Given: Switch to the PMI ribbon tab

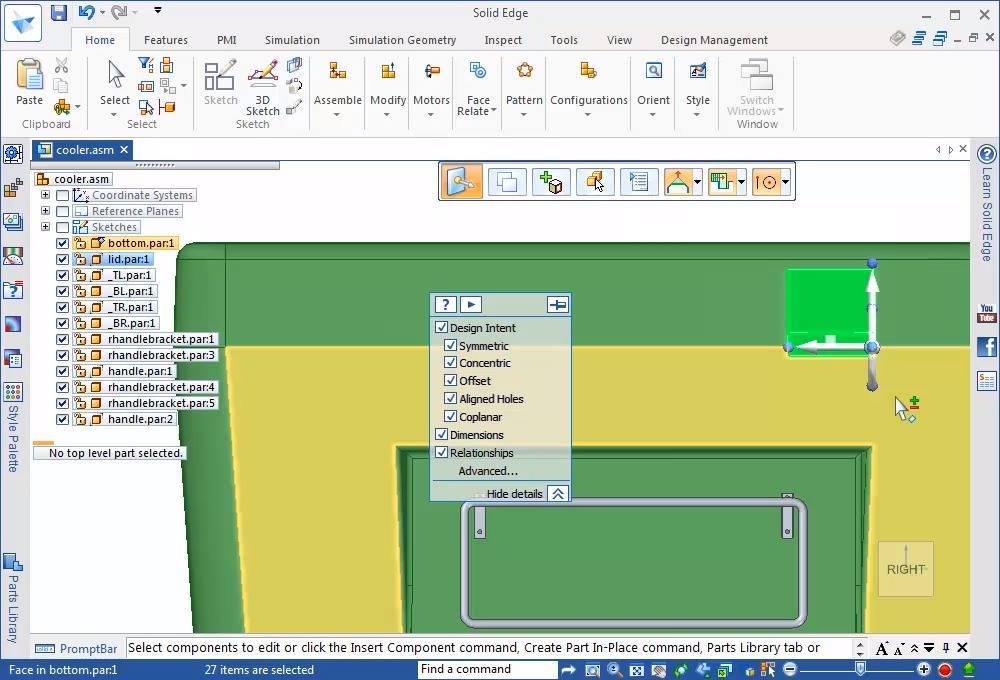Looking at the screenshot, I should [x=226, y=40].
